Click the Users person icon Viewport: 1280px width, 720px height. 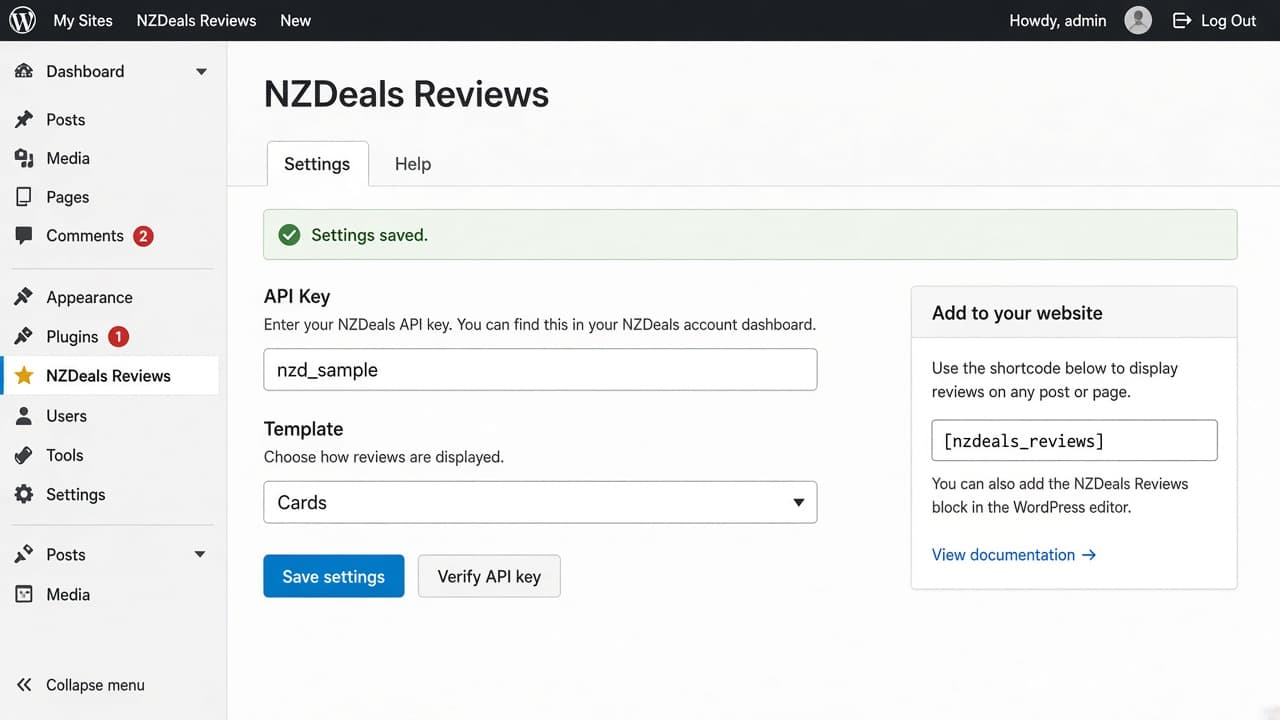pos(24,416)
